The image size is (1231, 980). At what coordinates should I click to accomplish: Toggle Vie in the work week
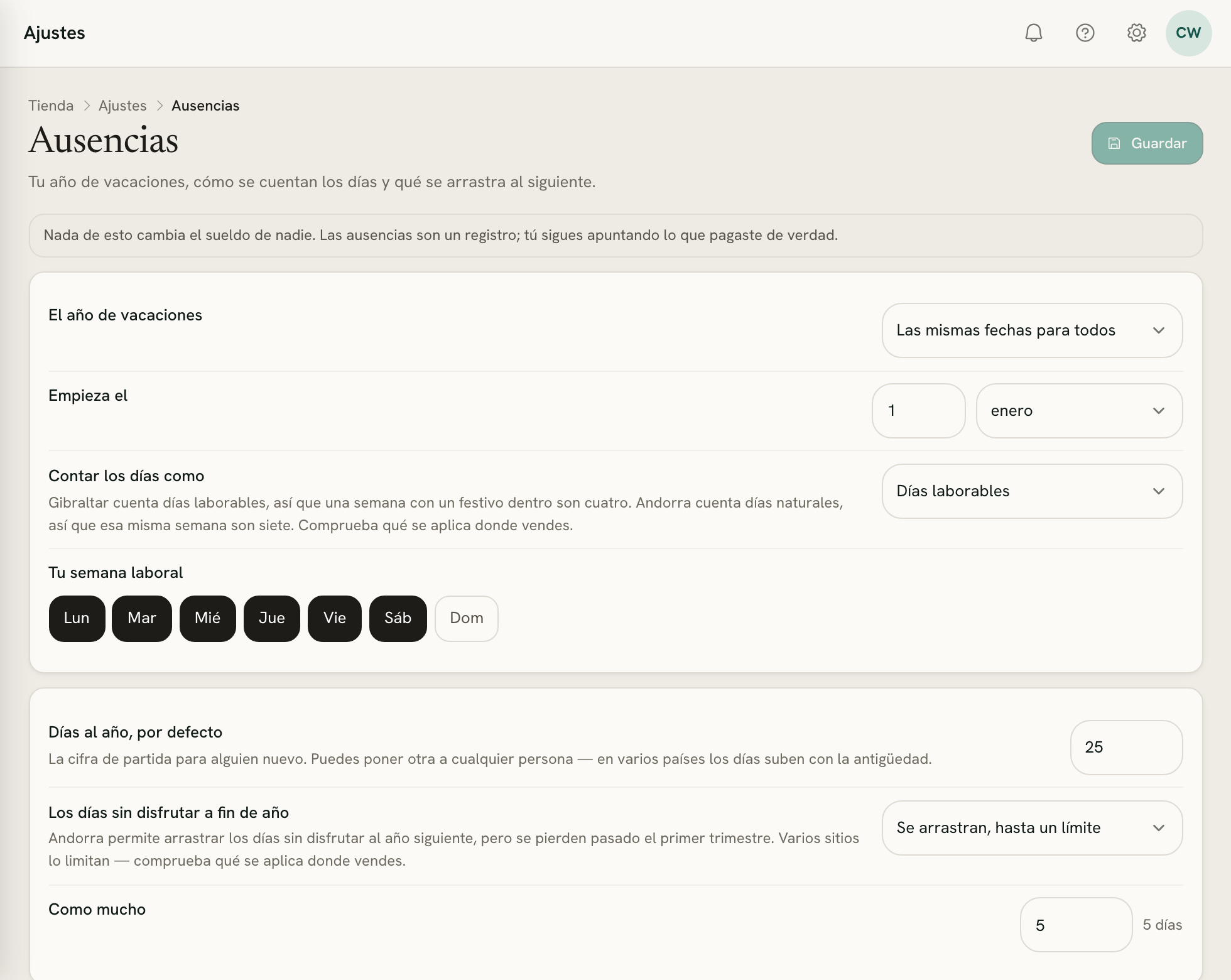tap(335, 618)
